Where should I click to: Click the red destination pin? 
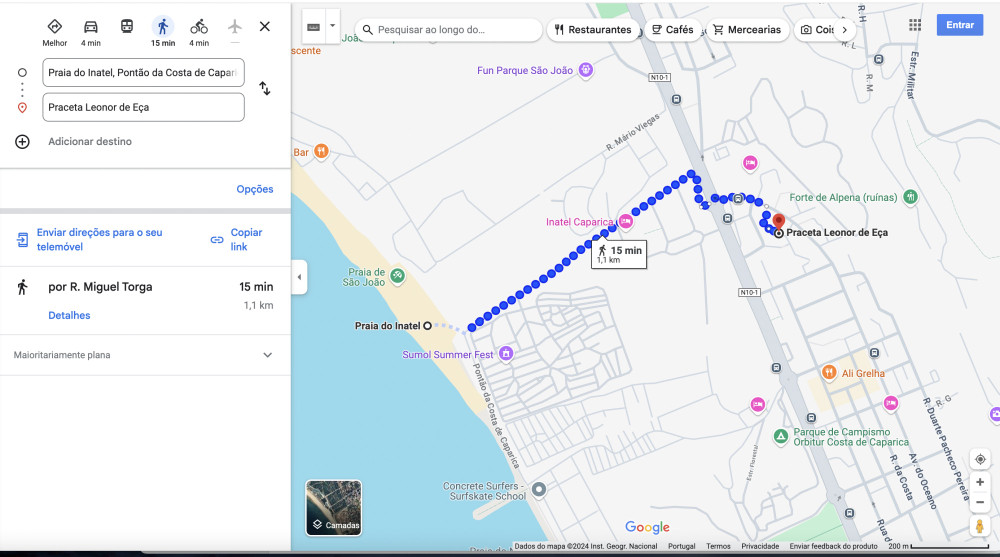(778, 223)
